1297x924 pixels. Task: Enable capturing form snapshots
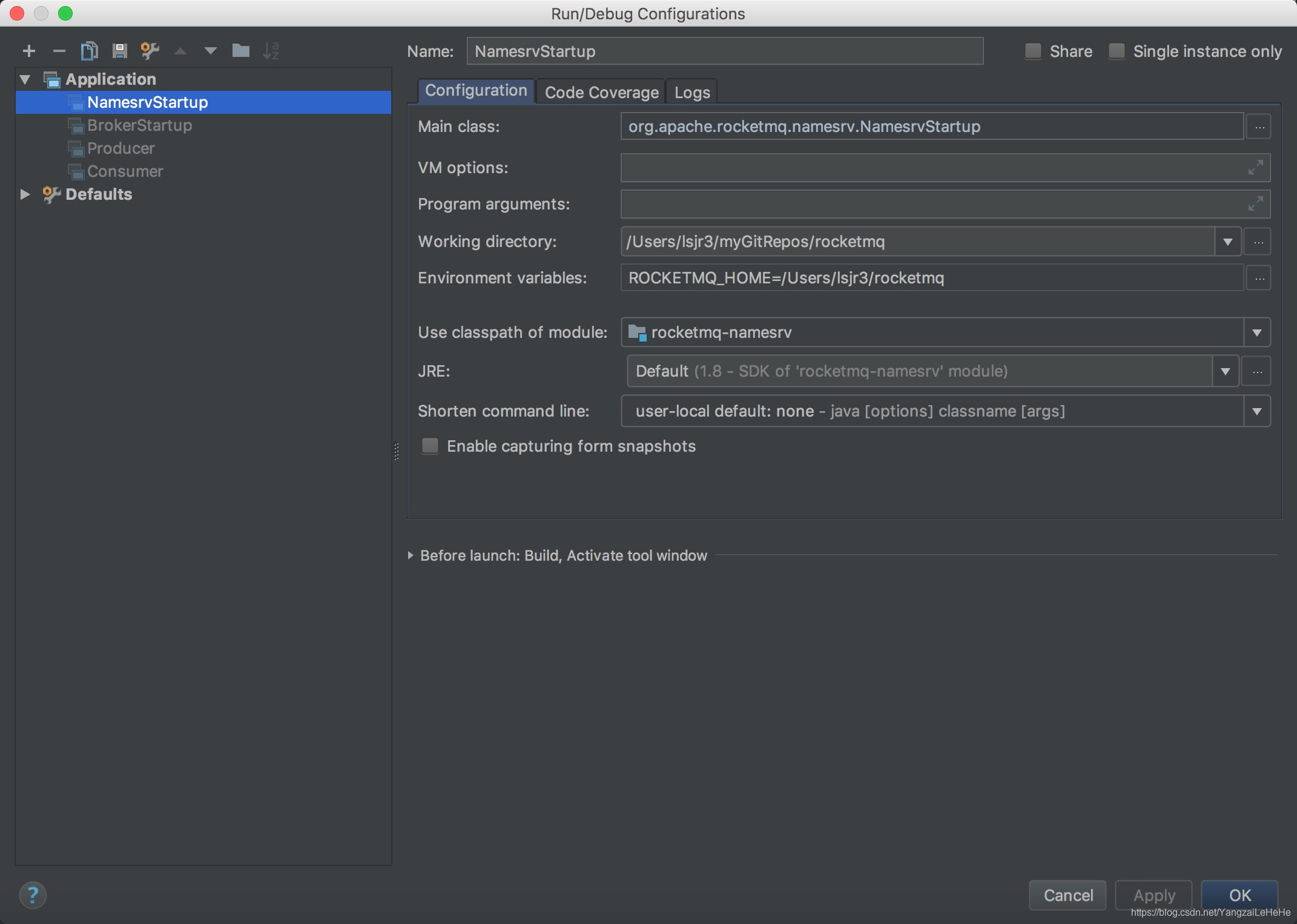click(x=430, y=446)
